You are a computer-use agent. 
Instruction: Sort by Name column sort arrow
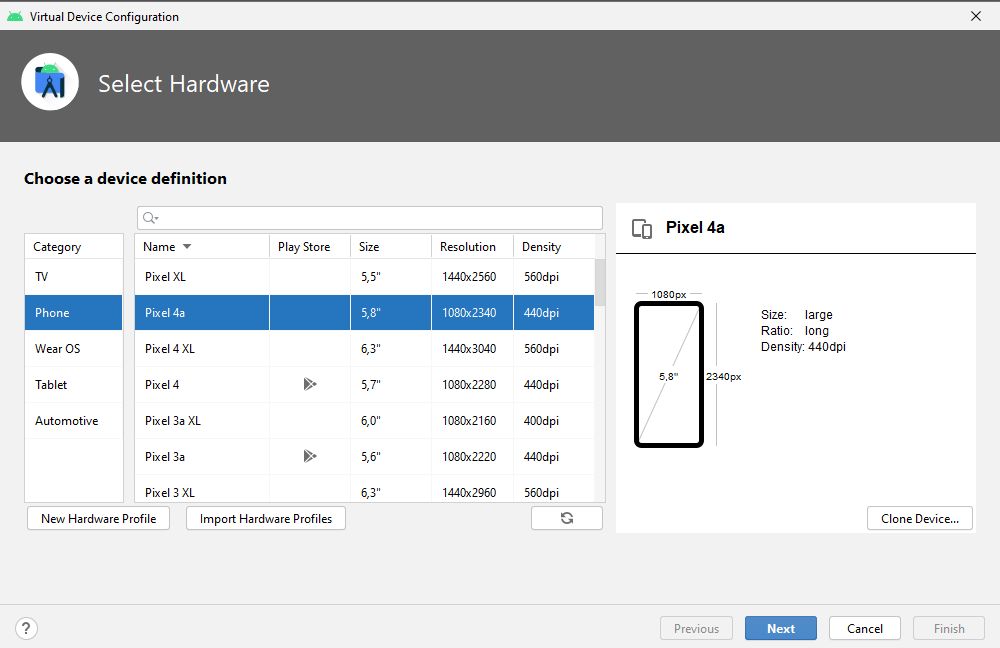coord(187,247)
